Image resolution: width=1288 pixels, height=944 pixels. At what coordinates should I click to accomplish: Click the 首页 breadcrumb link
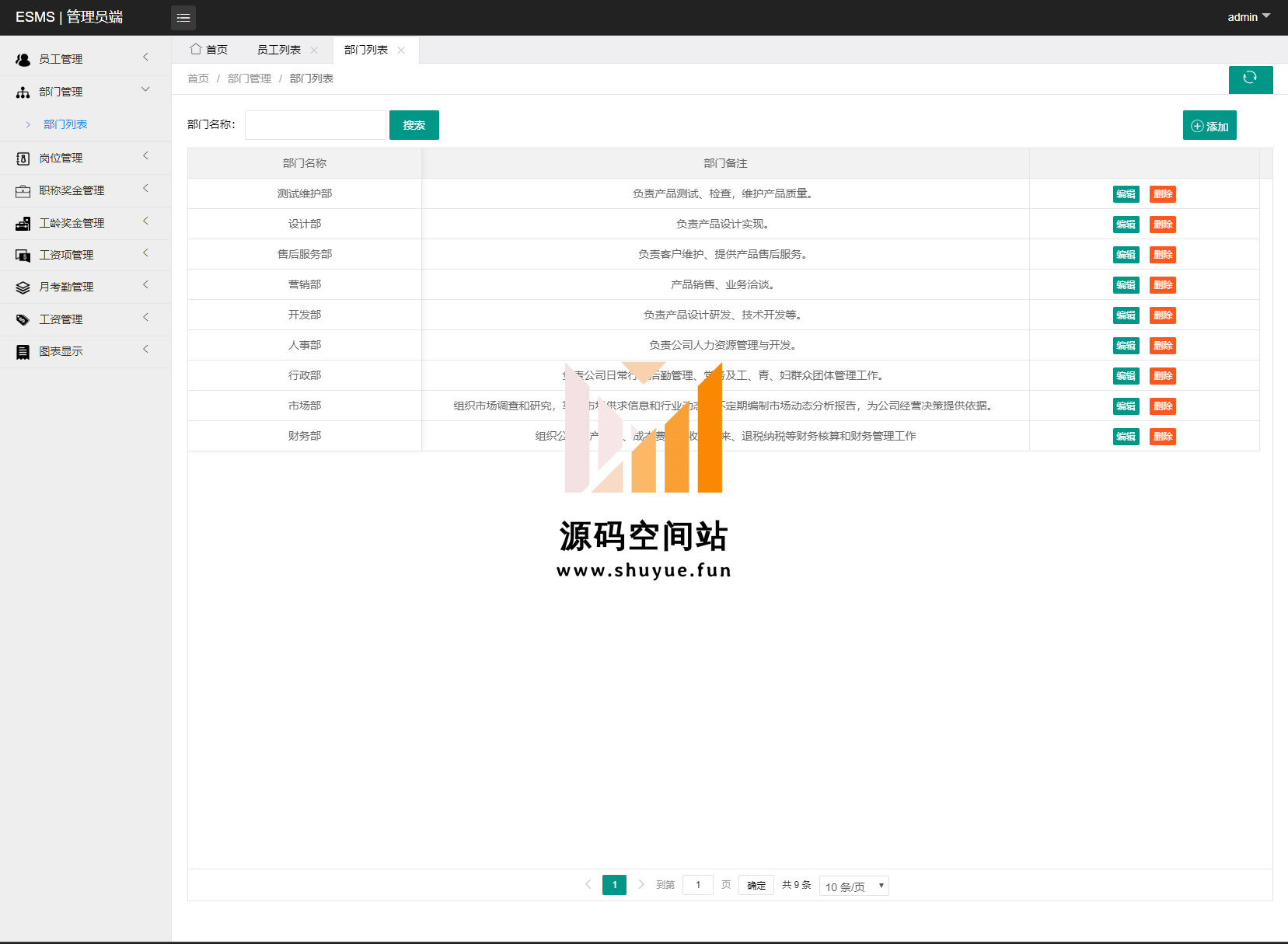click(x=198, y=78)
